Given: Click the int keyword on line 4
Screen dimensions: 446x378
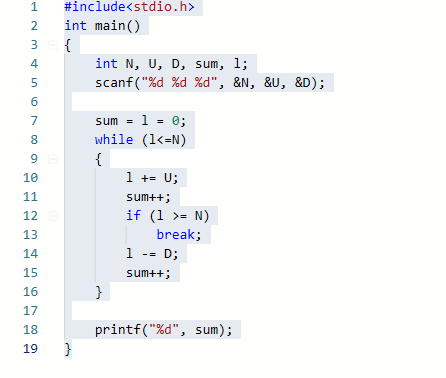Looking at the screenshot, I should [106, 64].
